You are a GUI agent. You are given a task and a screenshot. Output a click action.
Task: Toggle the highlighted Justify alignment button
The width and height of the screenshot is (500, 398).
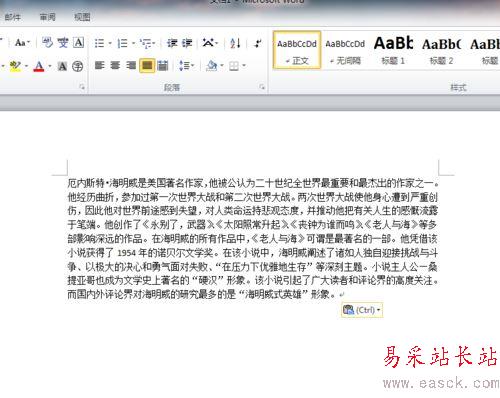coord(147,66)
